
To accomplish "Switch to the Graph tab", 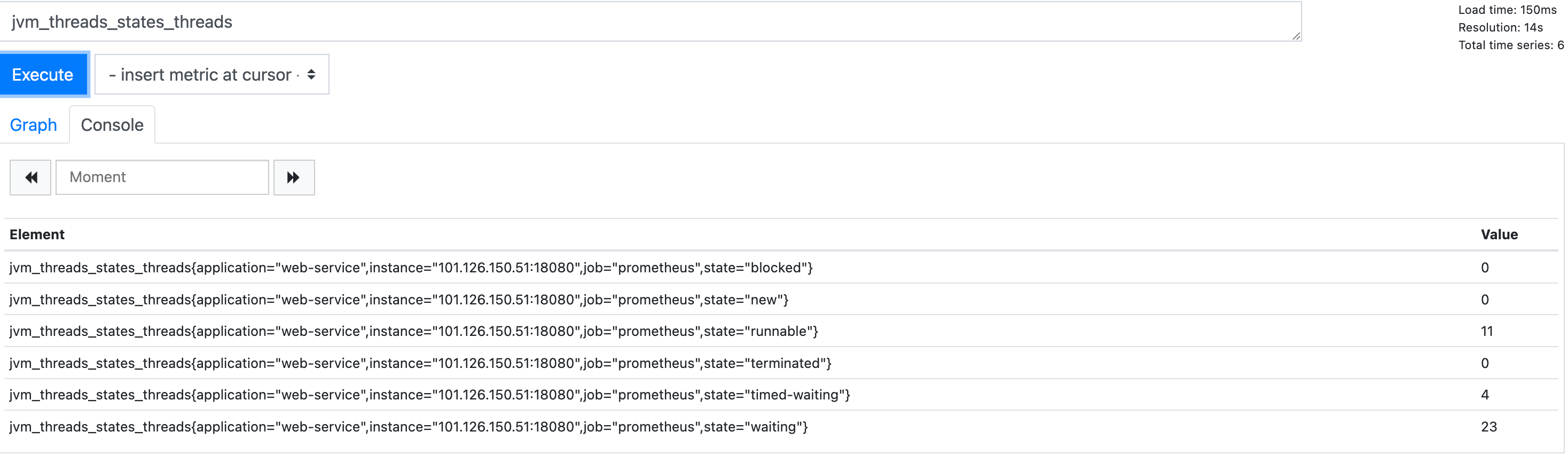I will pyautogui.click(x=34, y=125).
